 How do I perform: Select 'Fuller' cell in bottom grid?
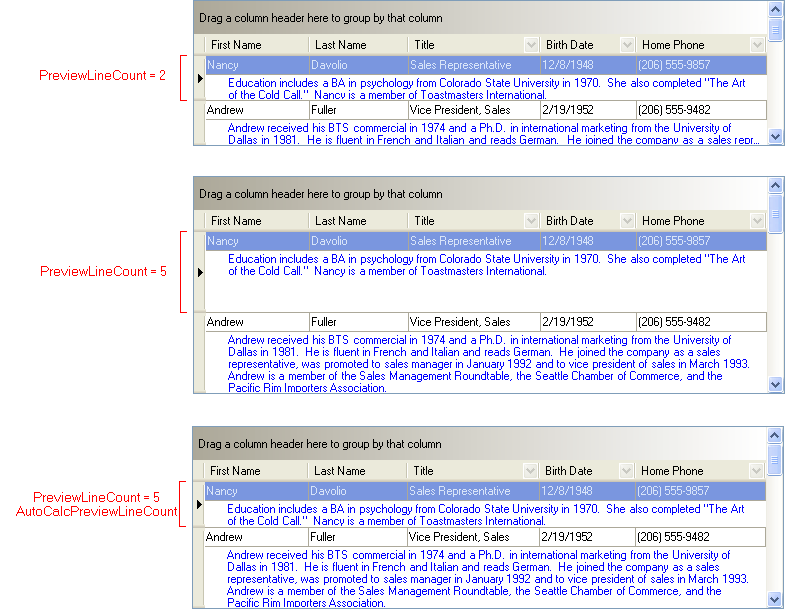(x=358, y=537)
